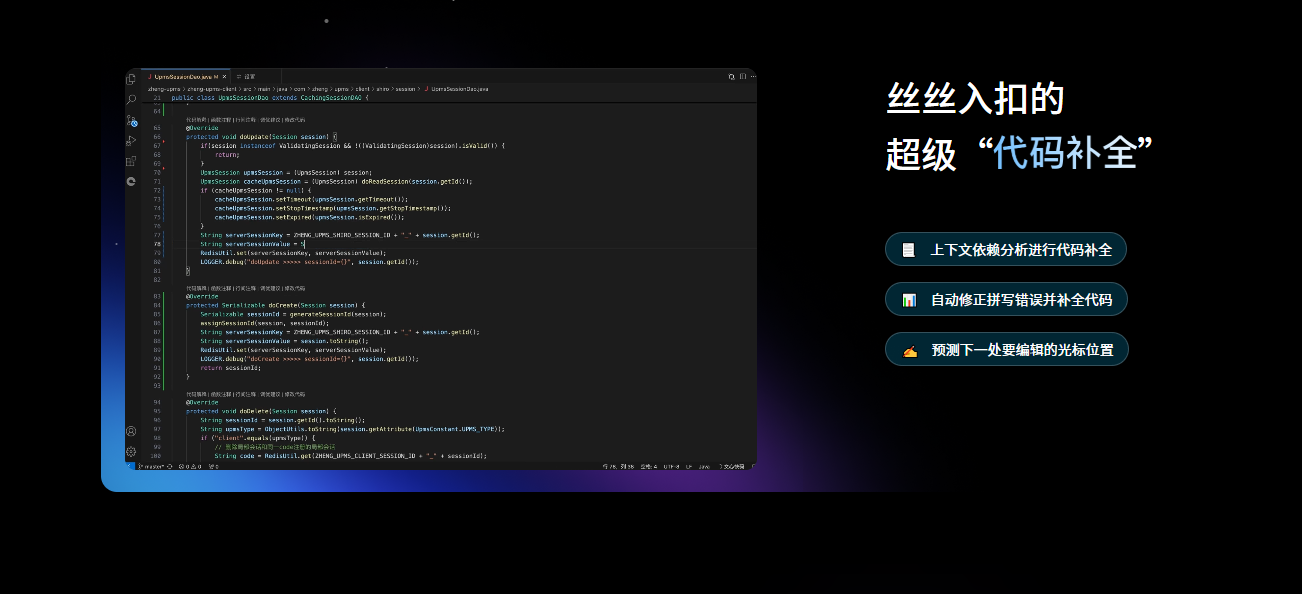Click the writing hand icon in the third feature pill

(909, 350)
